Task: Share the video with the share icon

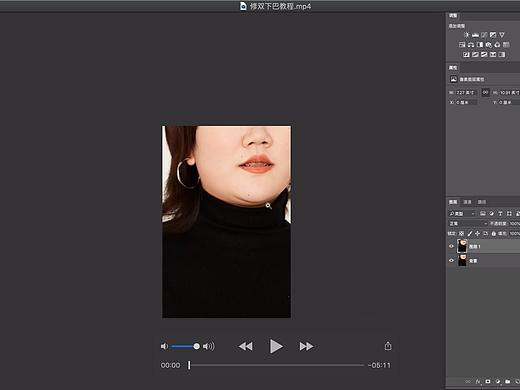Action: click(x=388, y=346)
